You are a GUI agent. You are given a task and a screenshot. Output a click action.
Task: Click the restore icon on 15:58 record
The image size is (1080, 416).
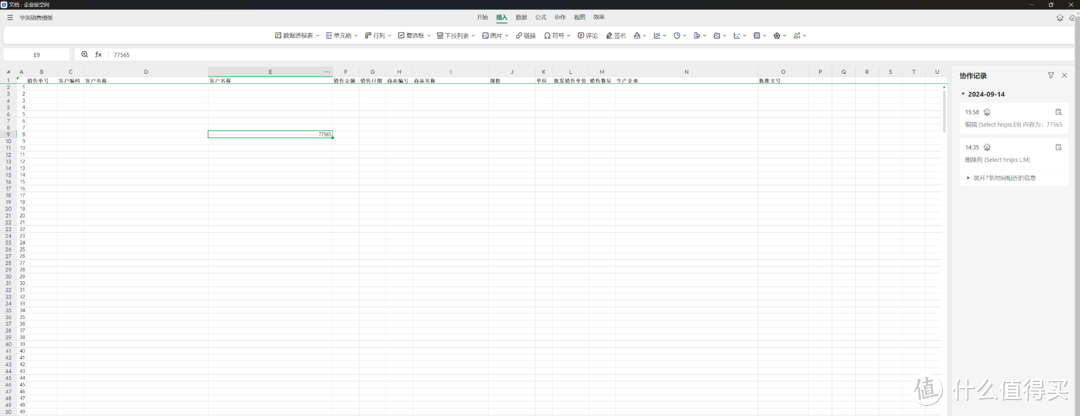click(1058, 112)
